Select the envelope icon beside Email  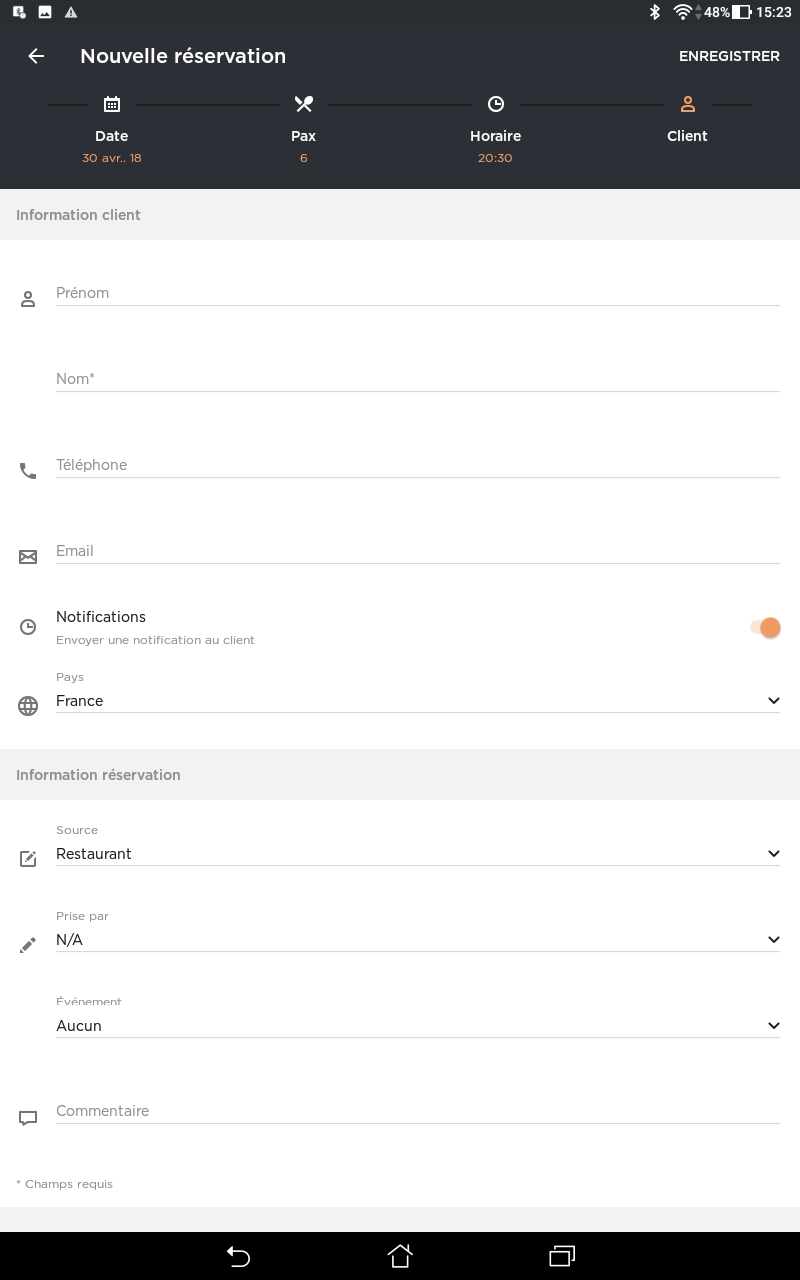[28, 557]
